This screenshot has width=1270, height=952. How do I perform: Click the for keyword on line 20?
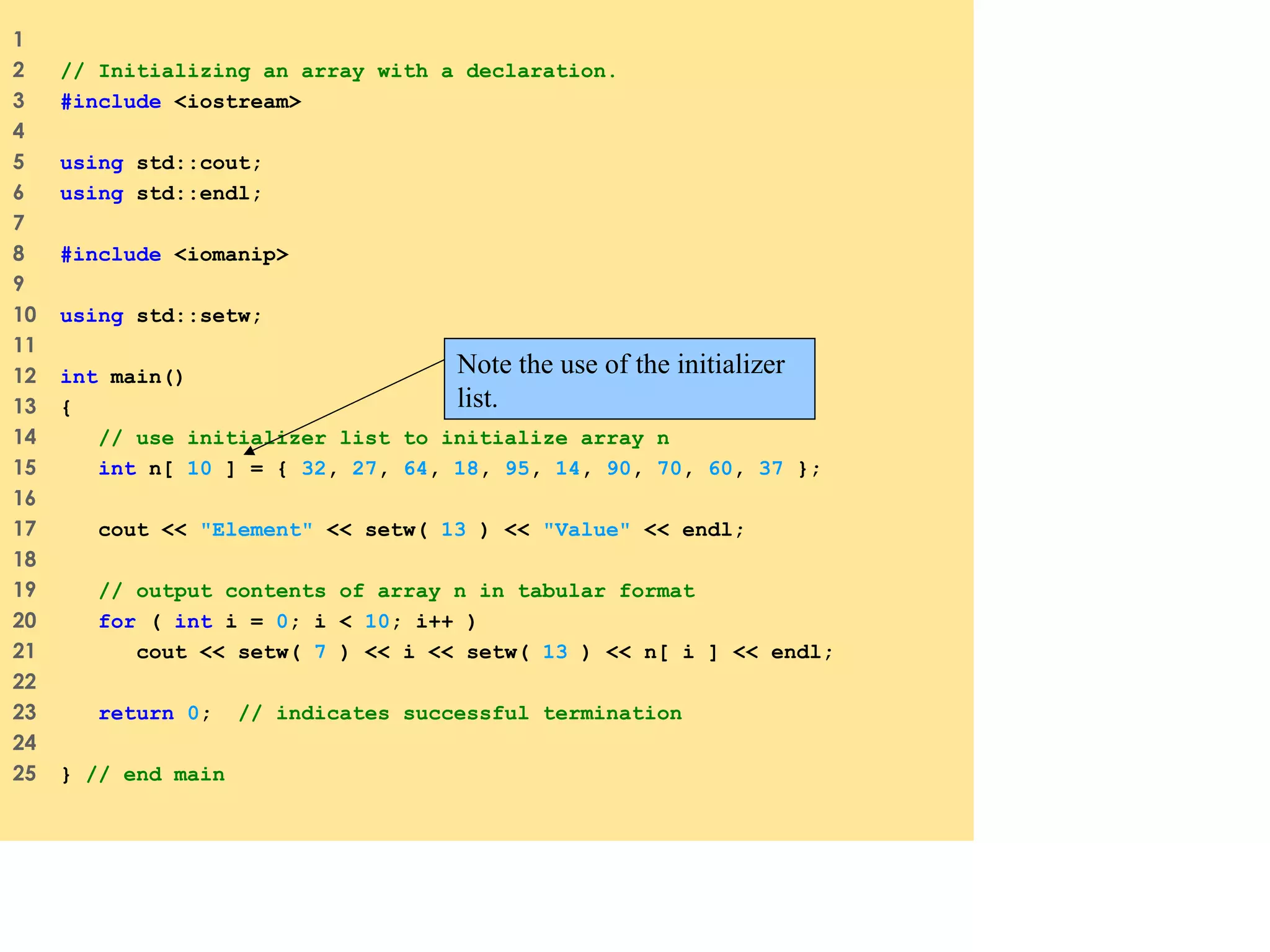pyautogui.click(x=117, y=622)
